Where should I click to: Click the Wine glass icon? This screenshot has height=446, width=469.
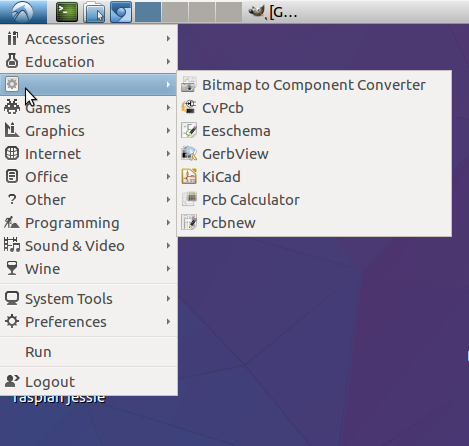tap(12, 268)
